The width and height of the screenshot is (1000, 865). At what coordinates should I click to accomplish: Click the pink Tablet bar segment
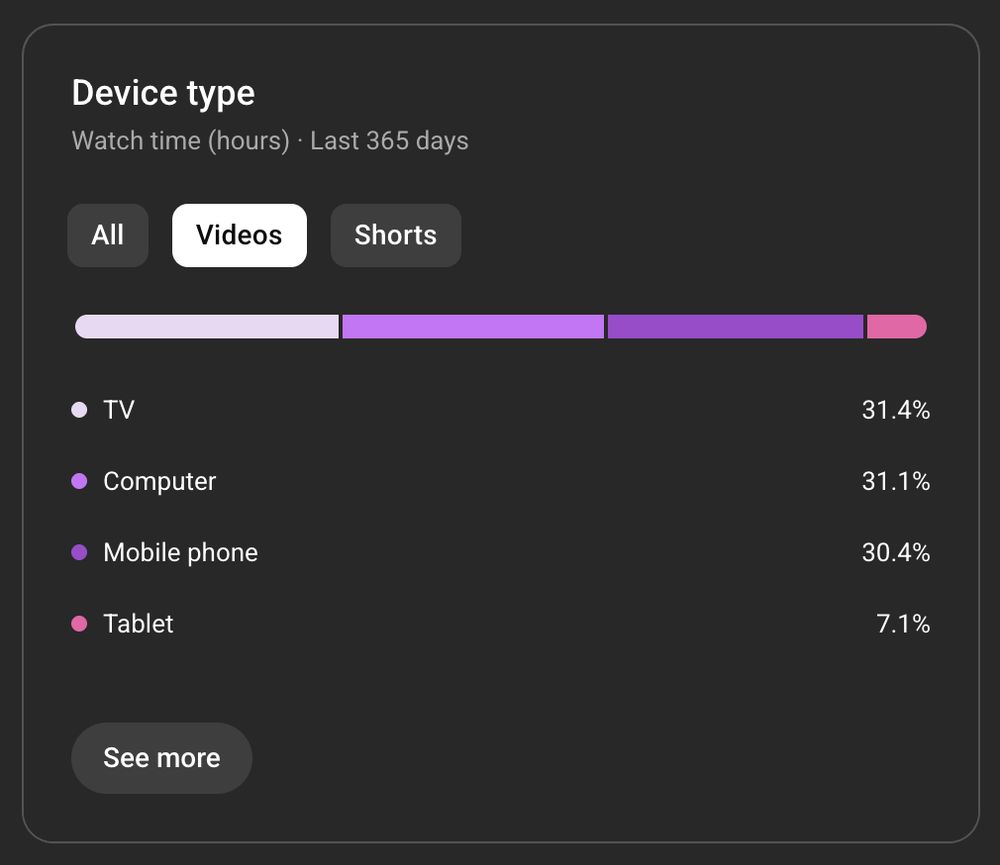896,327
